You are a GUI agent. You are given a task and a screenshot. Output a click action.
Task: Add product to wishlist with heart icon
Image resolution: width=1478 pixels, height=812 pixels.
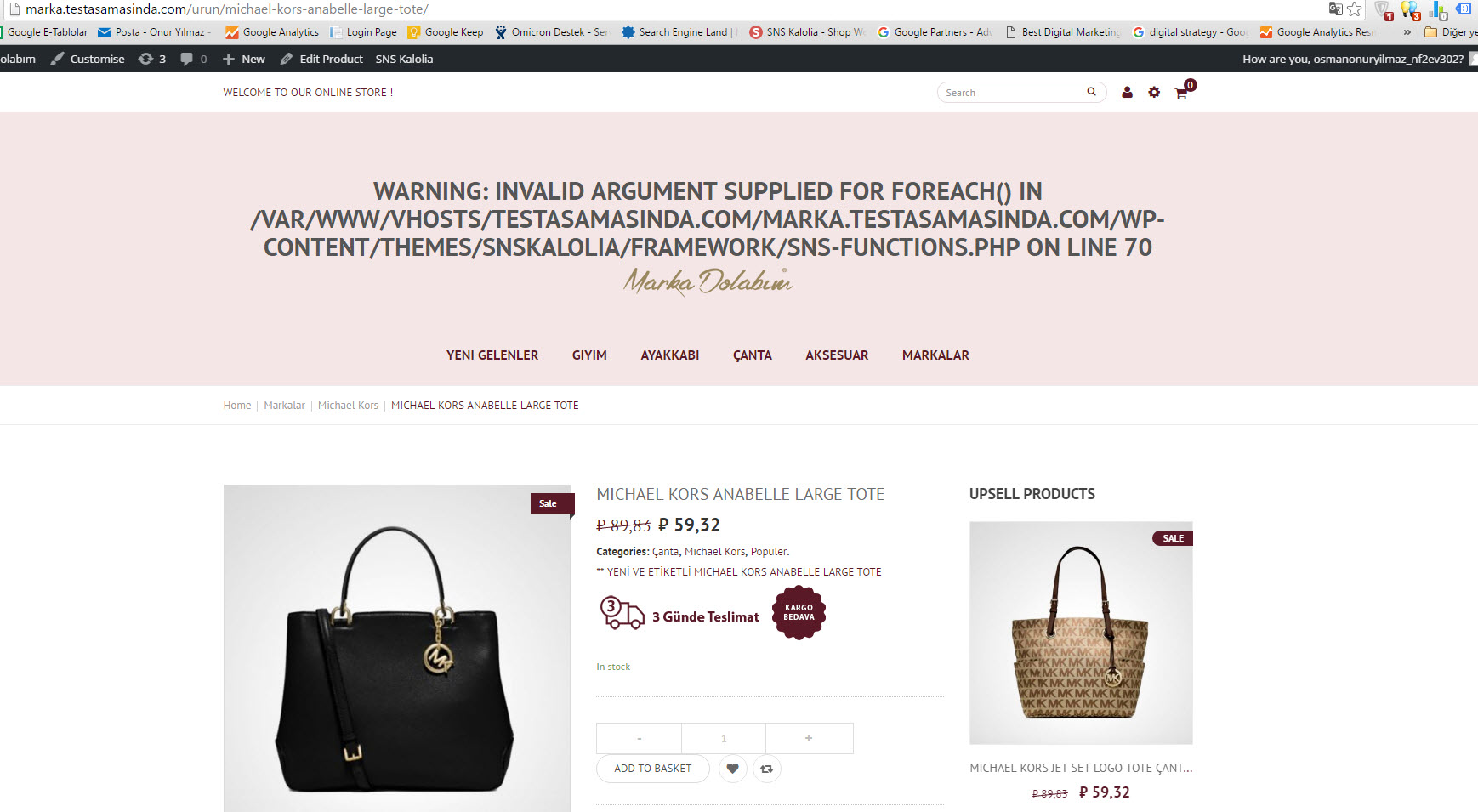click(x=732, y=769)
